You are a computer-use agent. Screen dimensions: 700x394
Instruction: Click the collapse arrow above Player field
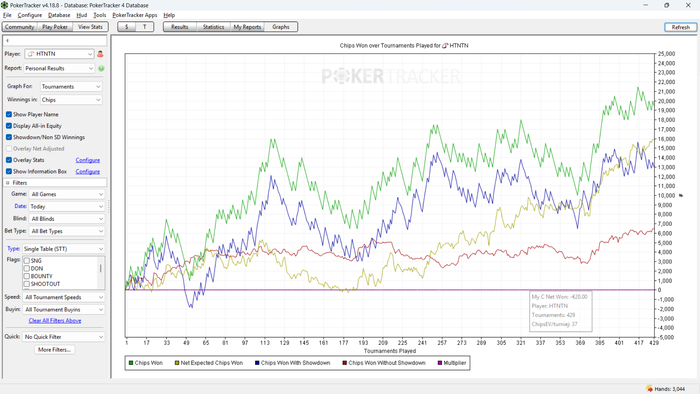(8, 41)
